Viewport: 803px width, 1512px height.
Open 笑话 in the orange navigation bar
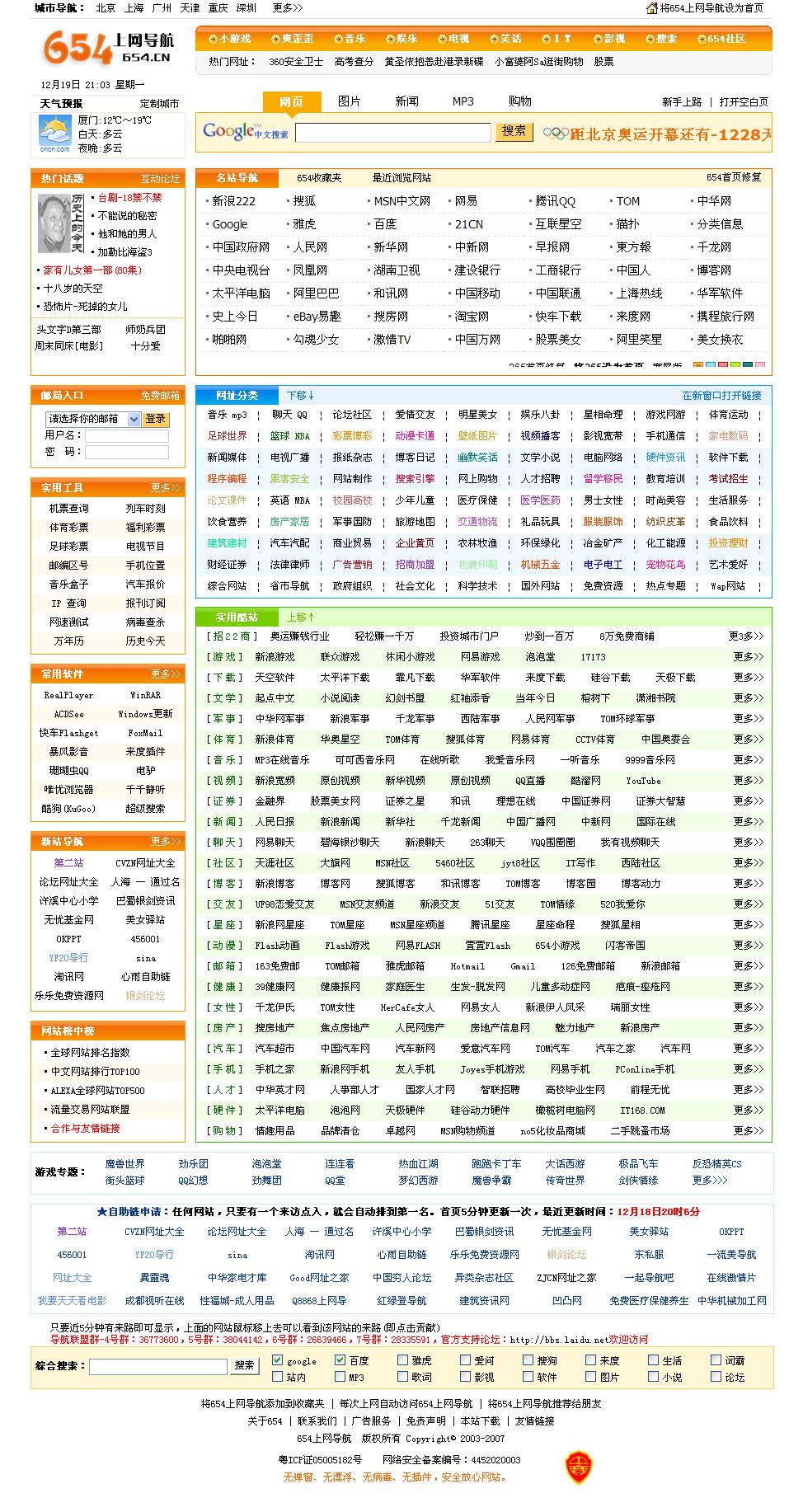point(505,39)
